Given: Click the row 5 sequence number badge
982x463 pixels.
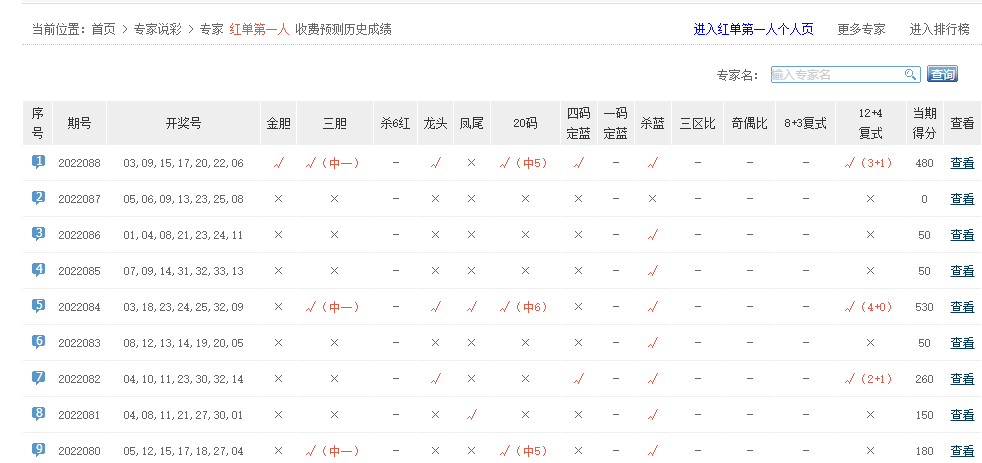Looking at the screenshot, I should 38,305.
